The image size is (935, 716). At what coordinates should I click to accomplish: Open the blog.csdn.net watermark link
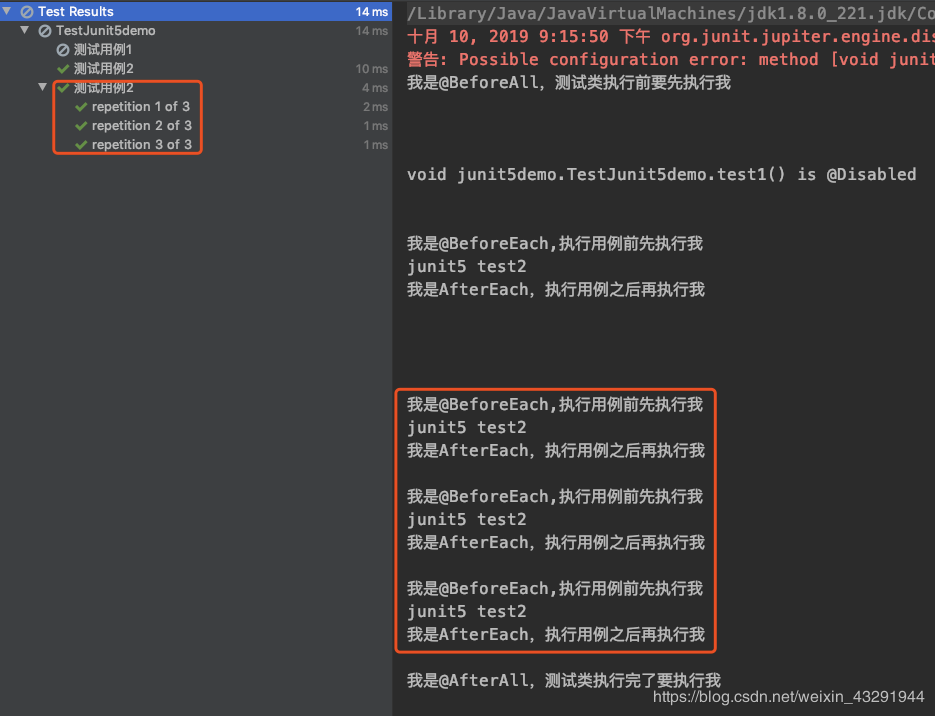[788, 697]
